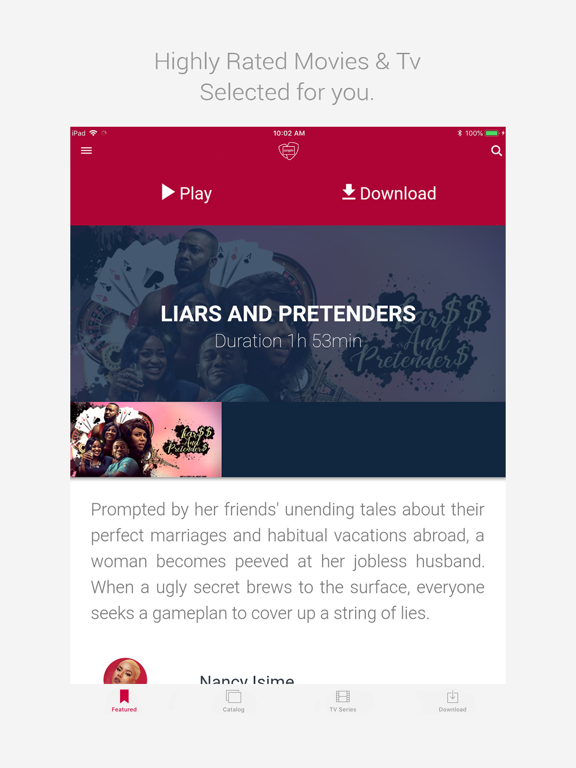Click the Download text label in the header

(398, 193)
